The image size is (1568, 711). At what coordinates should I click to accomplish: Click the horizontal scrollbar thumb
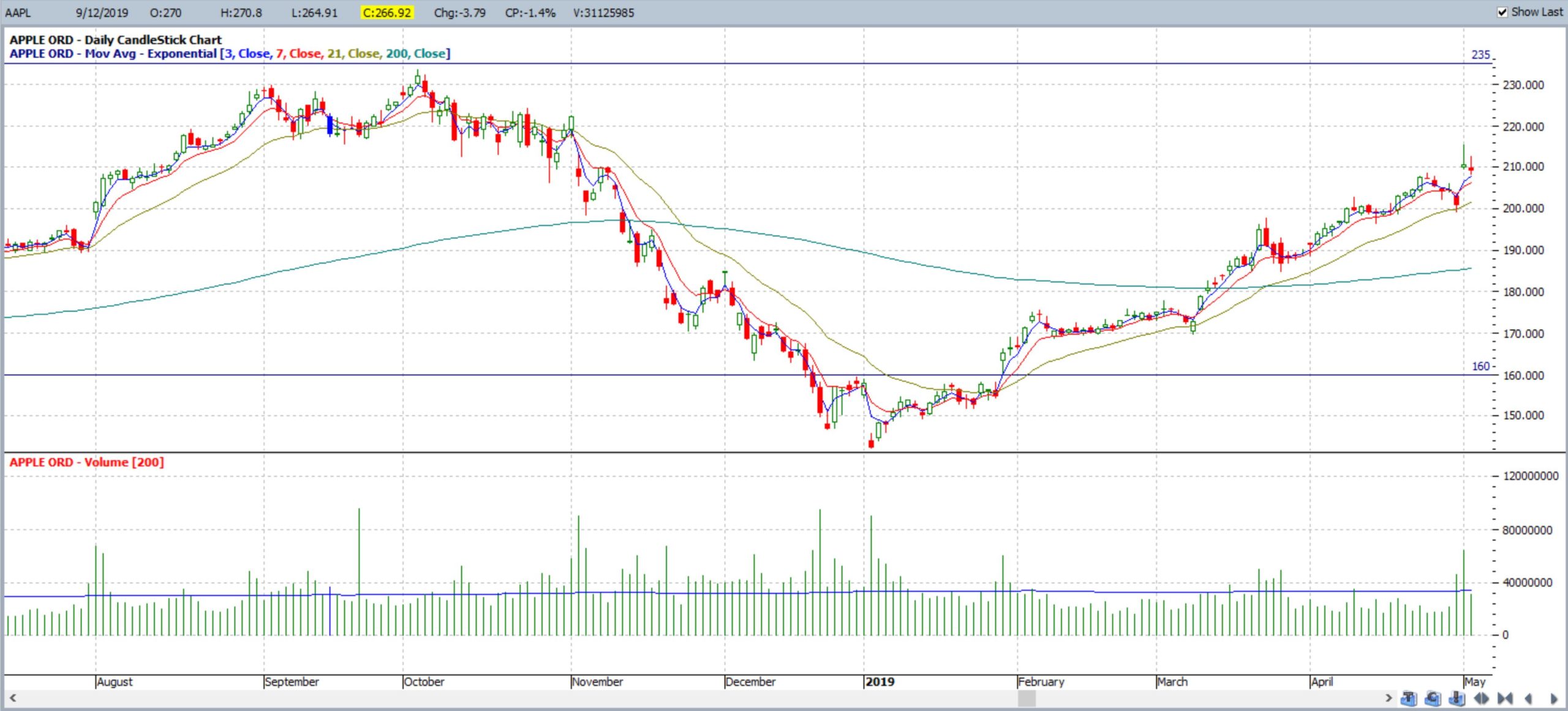[1027, 698]
